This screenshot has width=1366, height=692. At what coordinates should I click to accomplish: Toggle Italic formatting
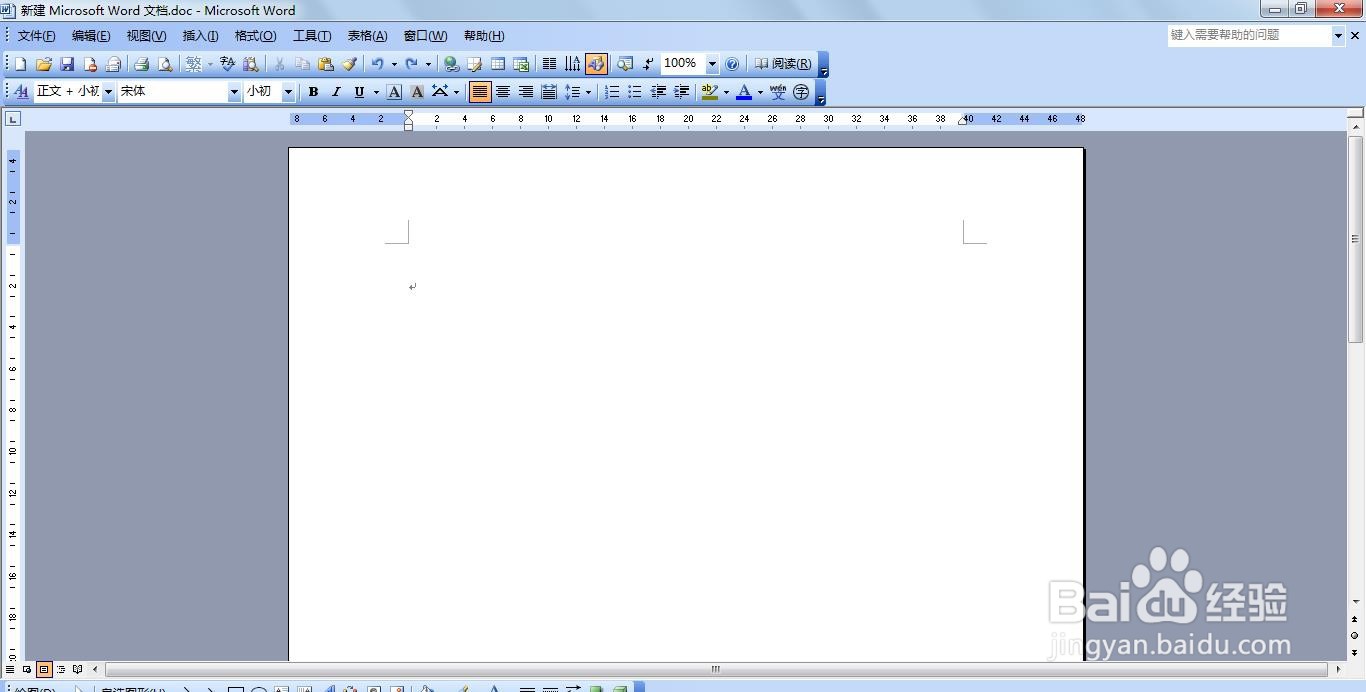pos(336,92)
